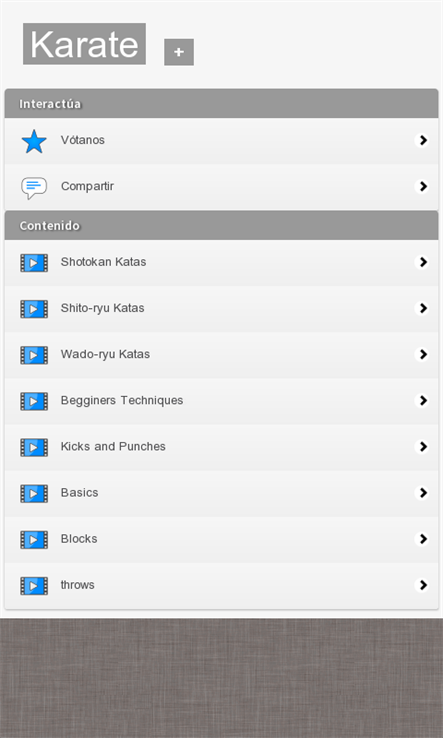Screen dimensions: 443x738
Task: Expand Vótanos using its chevron arrow
Action: pyautogui.click(x=422, y=140)
